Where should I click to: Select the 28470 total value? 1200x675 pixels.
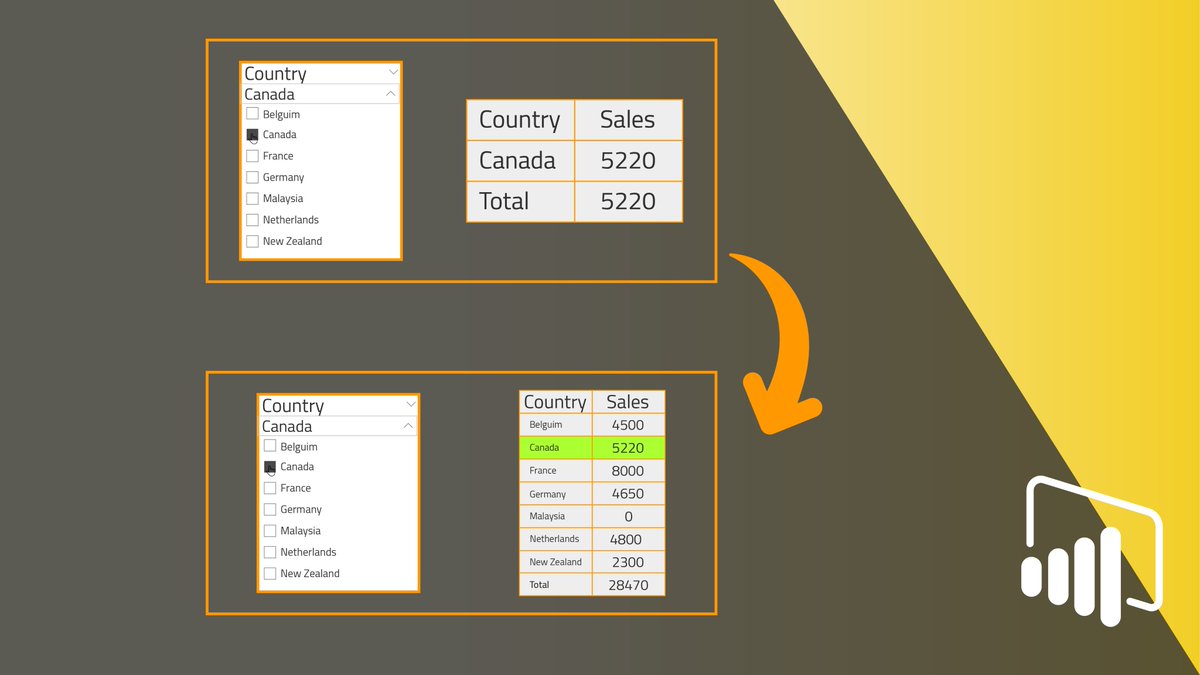pos(628,584)
